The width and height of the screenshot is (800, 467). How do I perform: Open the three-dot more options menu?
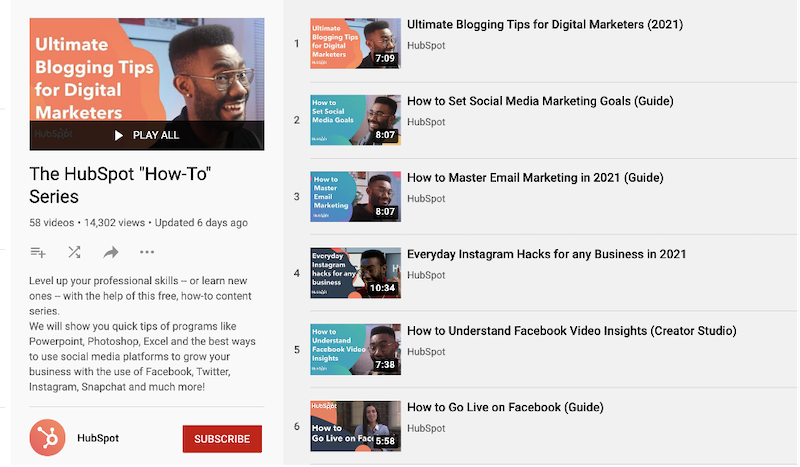pos(147,252)
